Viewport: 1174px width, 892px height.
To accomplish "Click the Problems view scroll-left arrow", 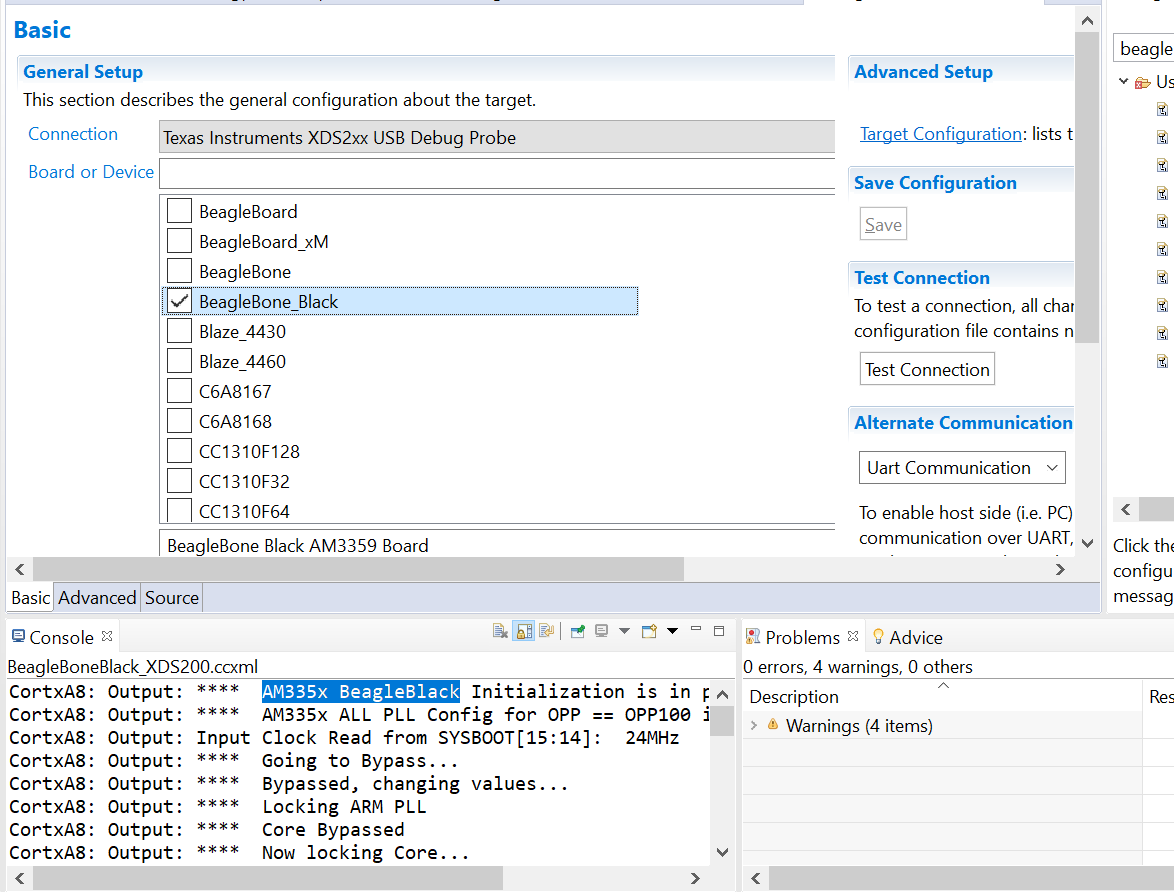I will tap(755, 878).
